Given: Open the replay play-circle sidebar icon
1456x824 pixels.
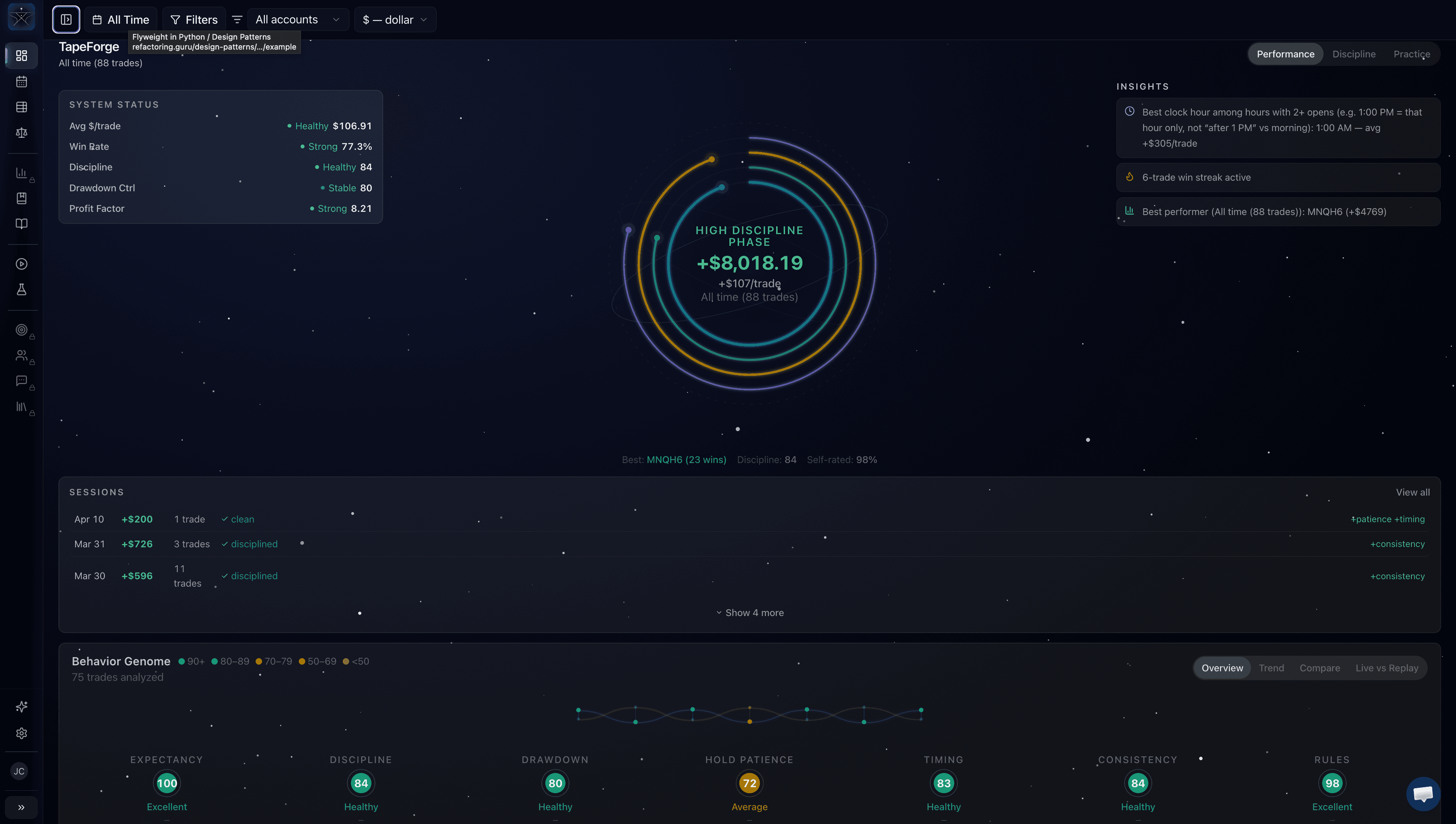Looking at the screenshot, I should pos(22,264).
